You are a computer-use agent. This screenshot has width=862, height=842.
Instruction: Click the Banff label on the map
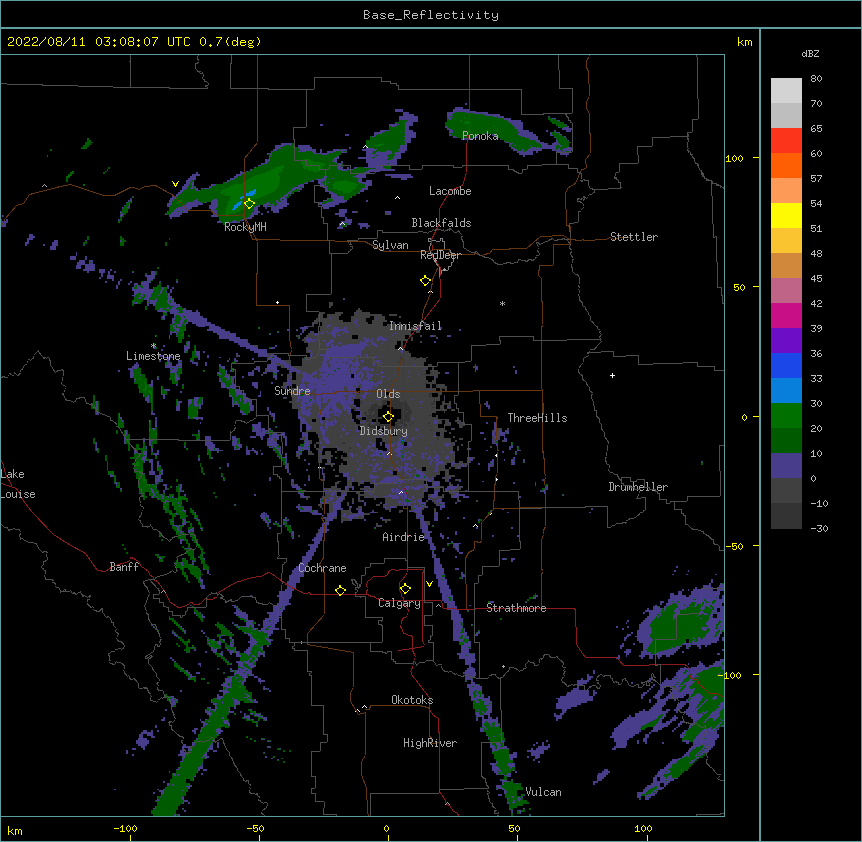point(124,567)
